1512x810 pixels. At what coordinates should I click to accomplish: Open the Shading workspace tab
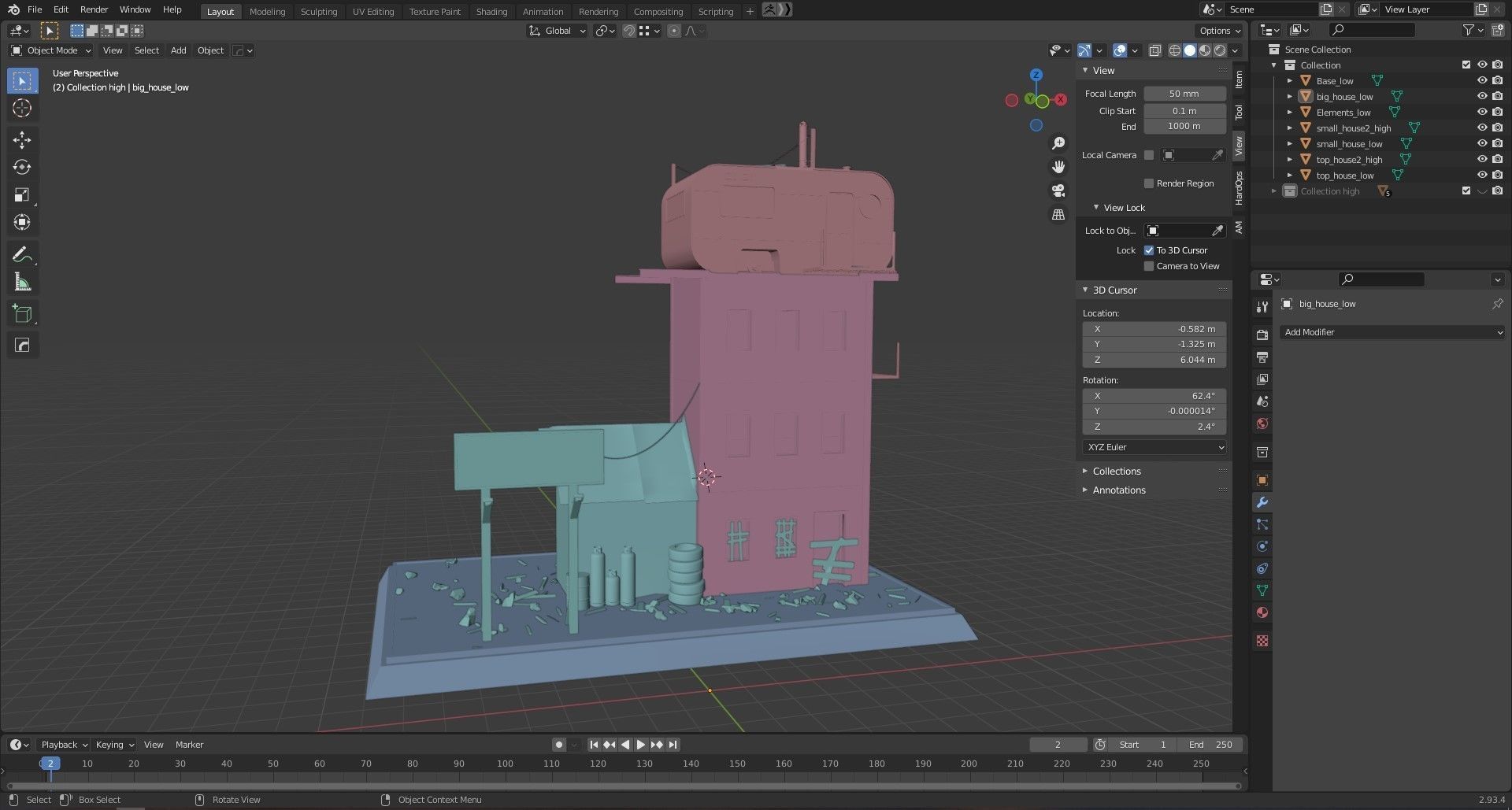[x=491, y=11]
